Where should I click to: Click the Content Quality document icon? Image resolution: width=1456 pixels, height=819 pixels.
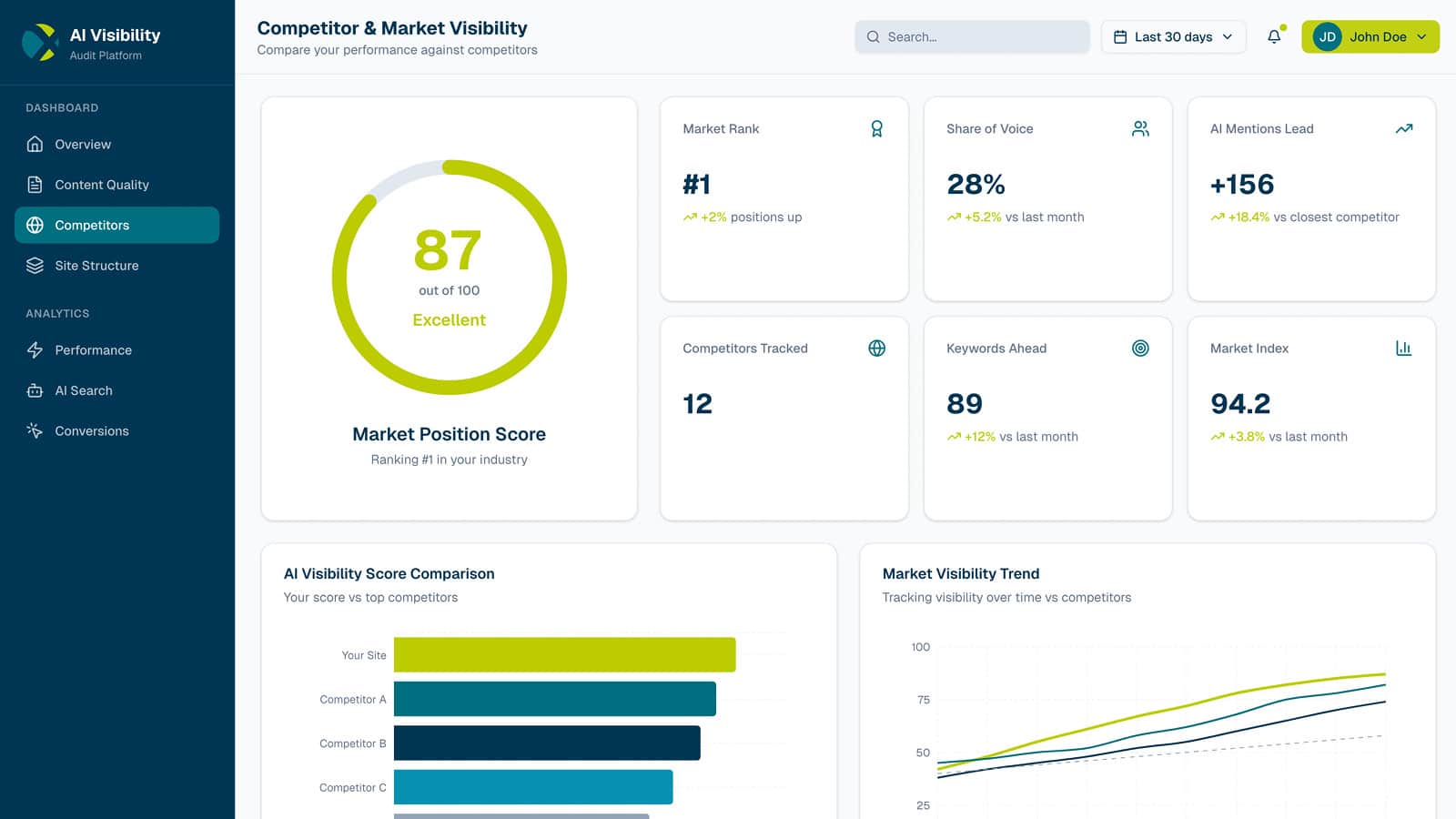(x=34, y=185)
